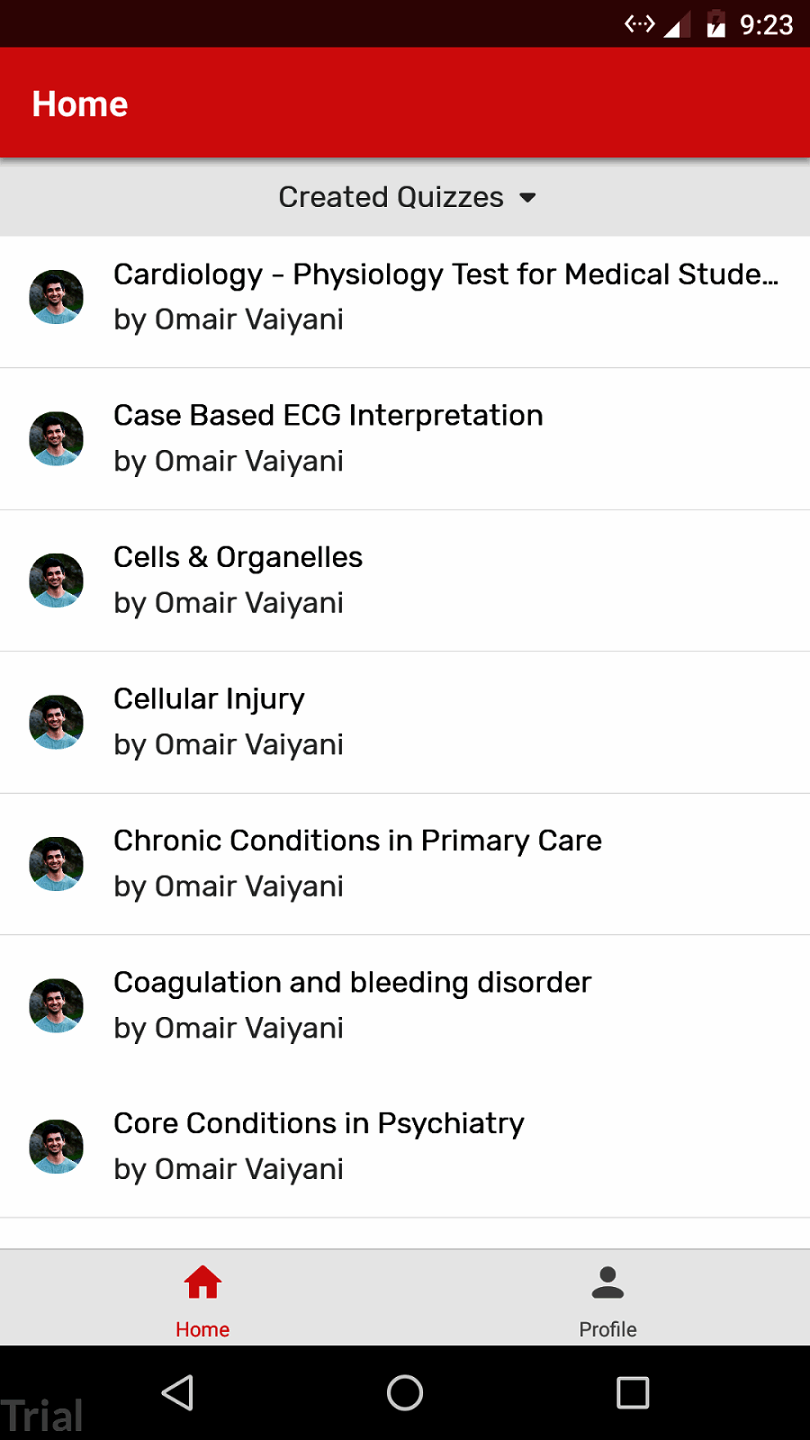Open Coagulation and bleeding disorder quiz
This screenshot has width=810, height=1440.
352,982
